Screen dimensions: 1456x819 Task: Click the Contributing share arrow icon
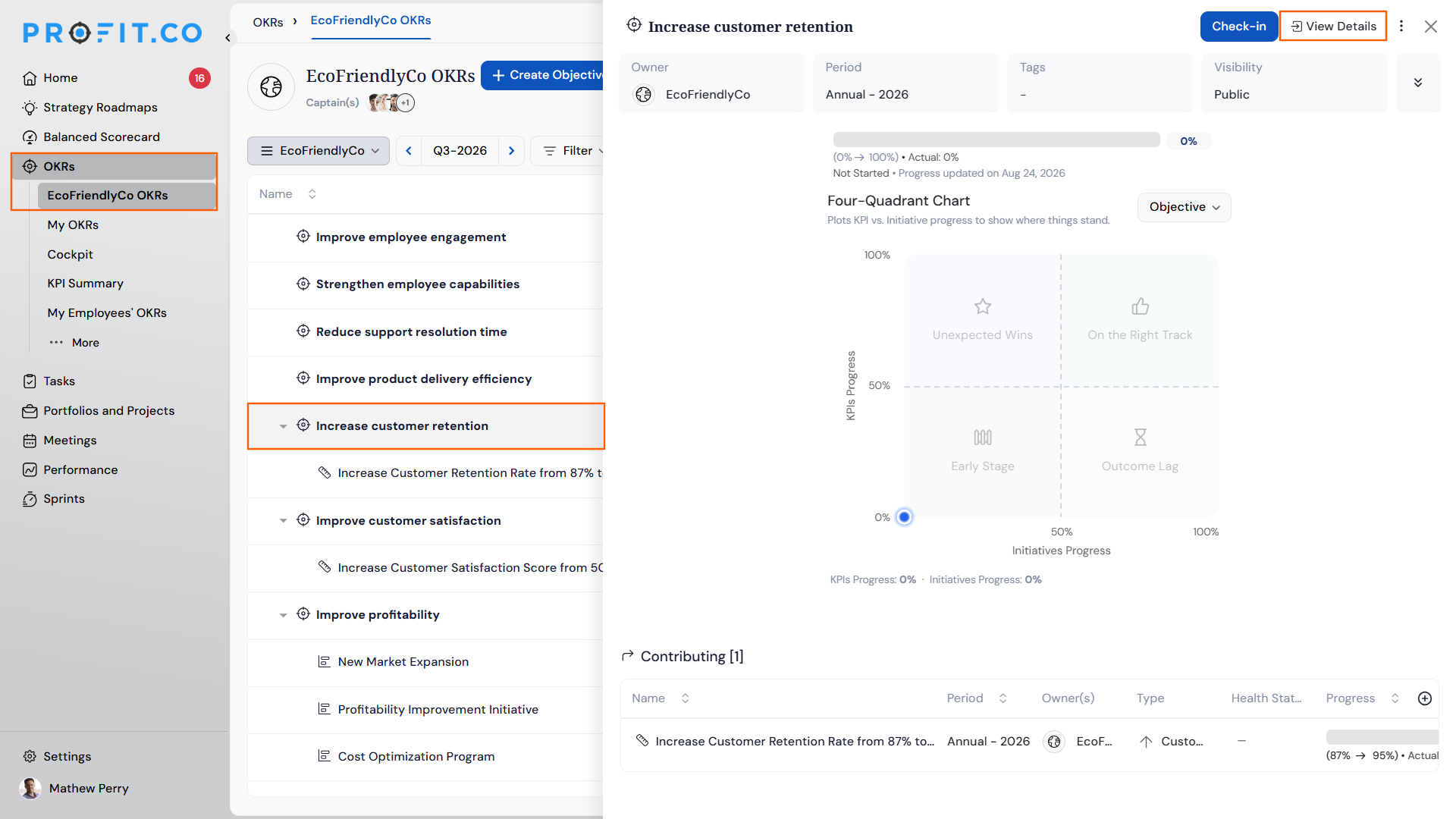click(x=627, y=656)
